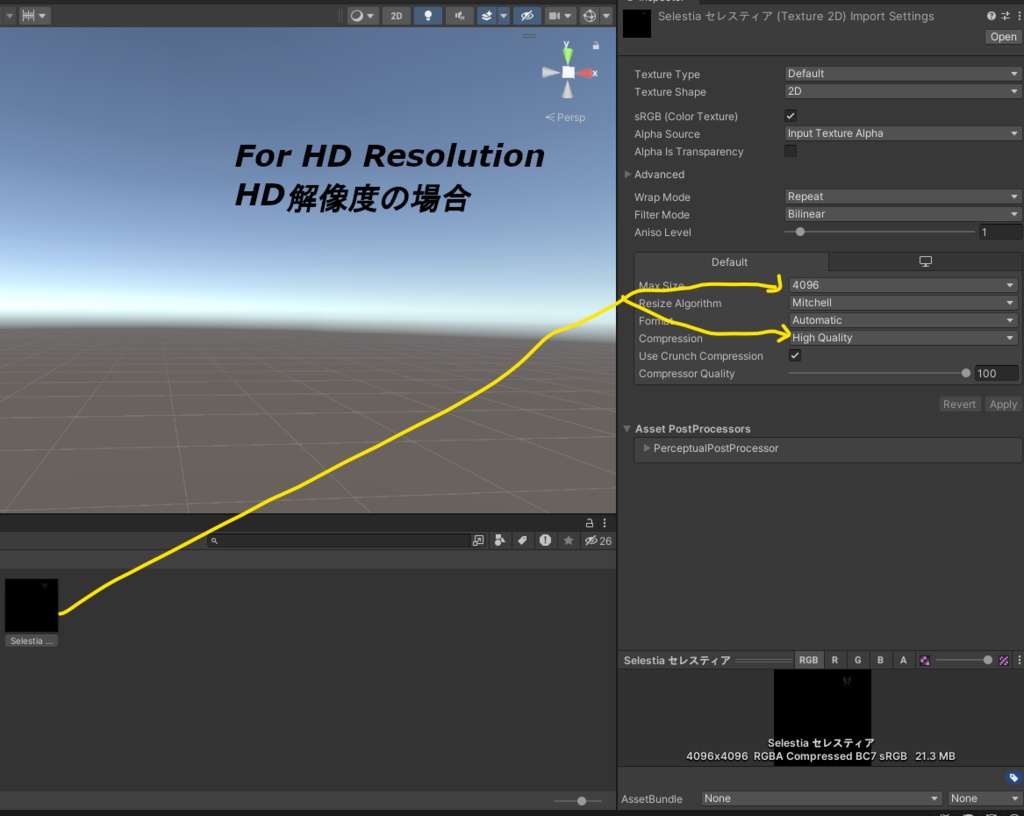Open the Max Size dropdown showing 4096

pos(903,285)
